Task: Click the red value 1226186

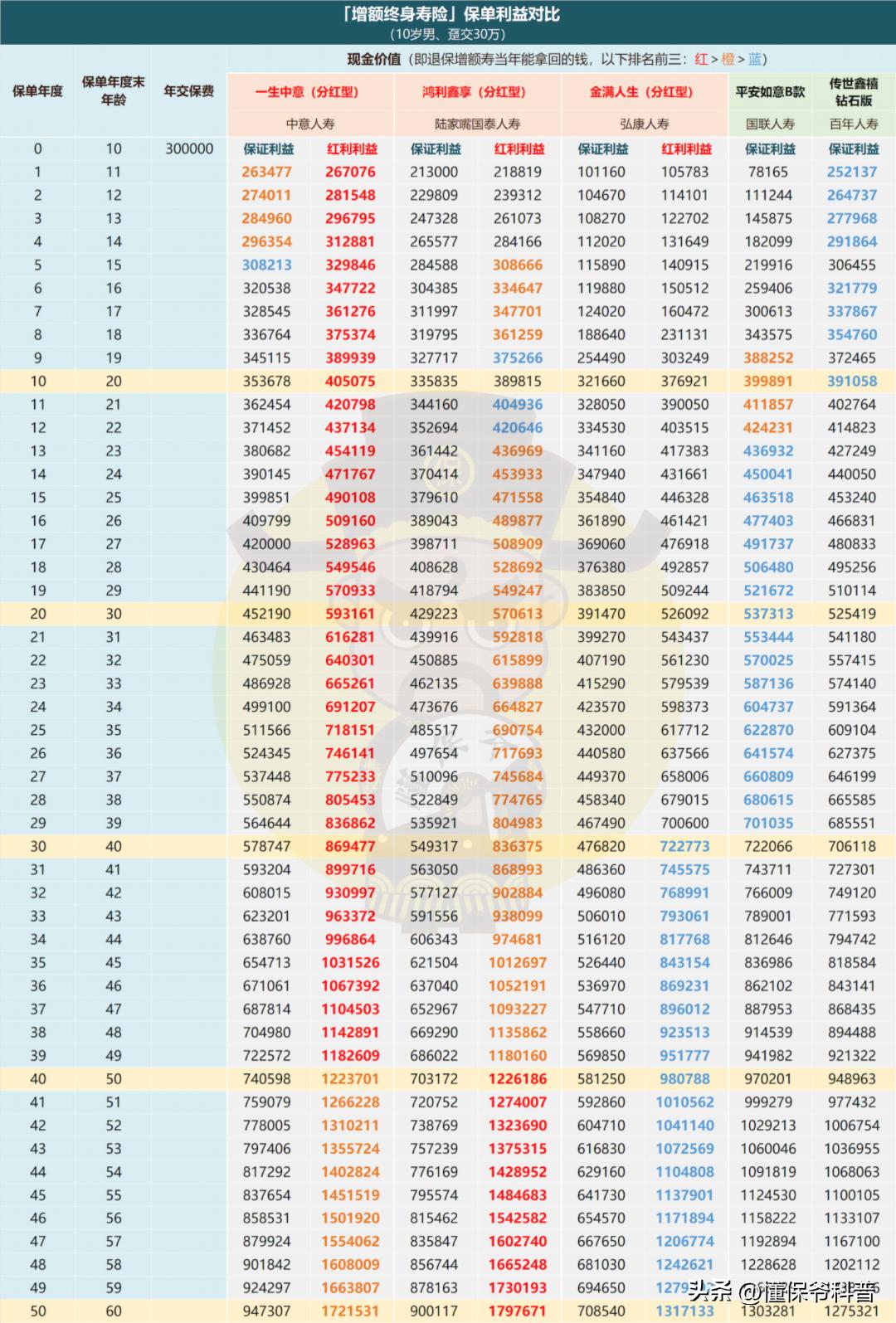Action: 518,1078
